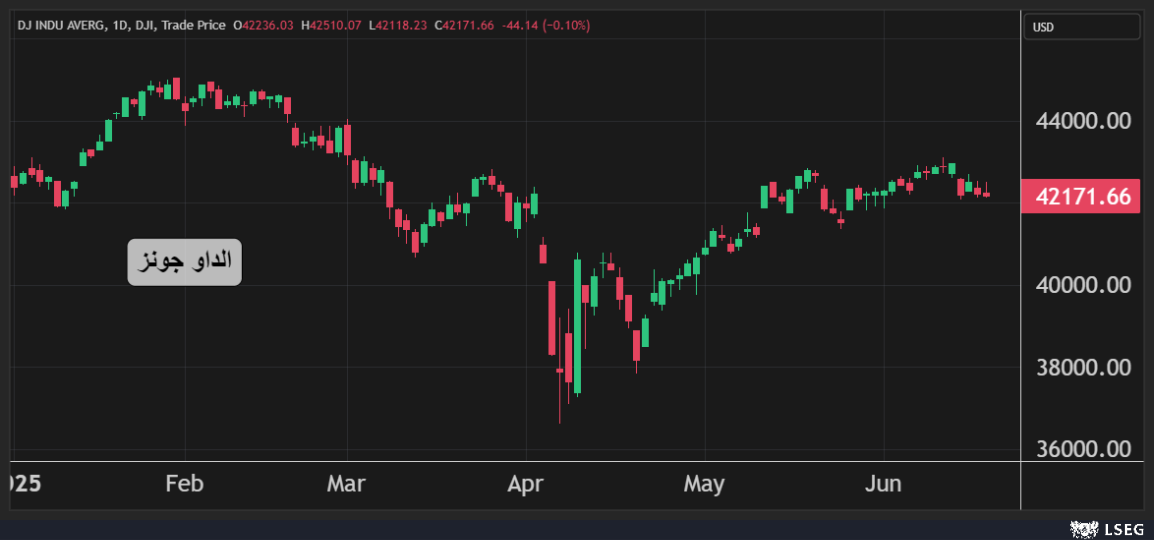Screen dimensions: 1154x540
Task: Click the DJ INDU AVERG symbol title
Action: tap(60, 26)
